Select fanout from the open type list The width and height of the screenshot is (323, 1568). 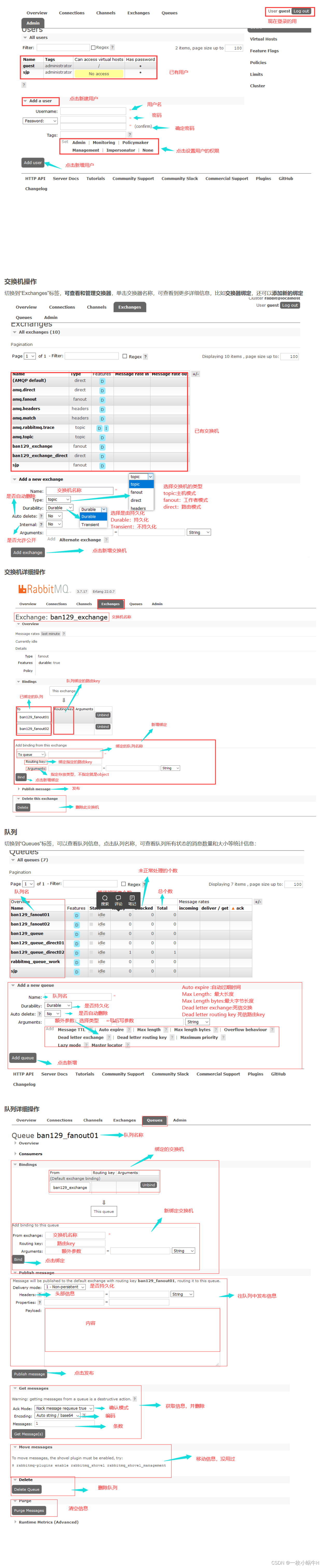137,492
